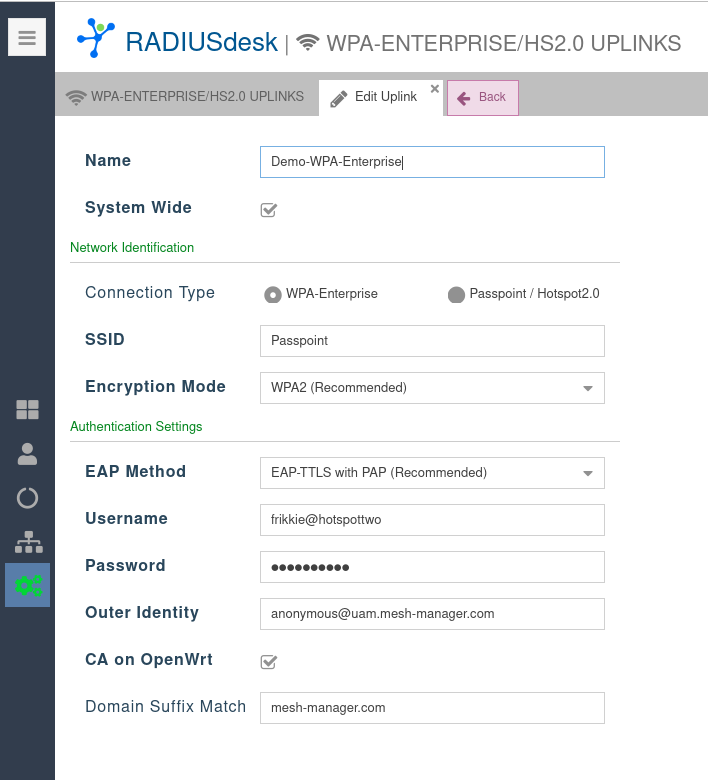Select the WPA-Enterprise radio option

272,294
